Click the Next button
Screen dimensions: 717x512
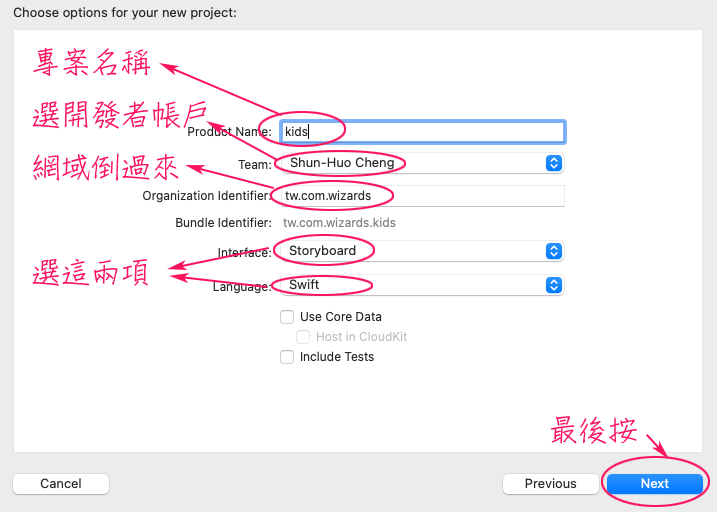point(655,484)
